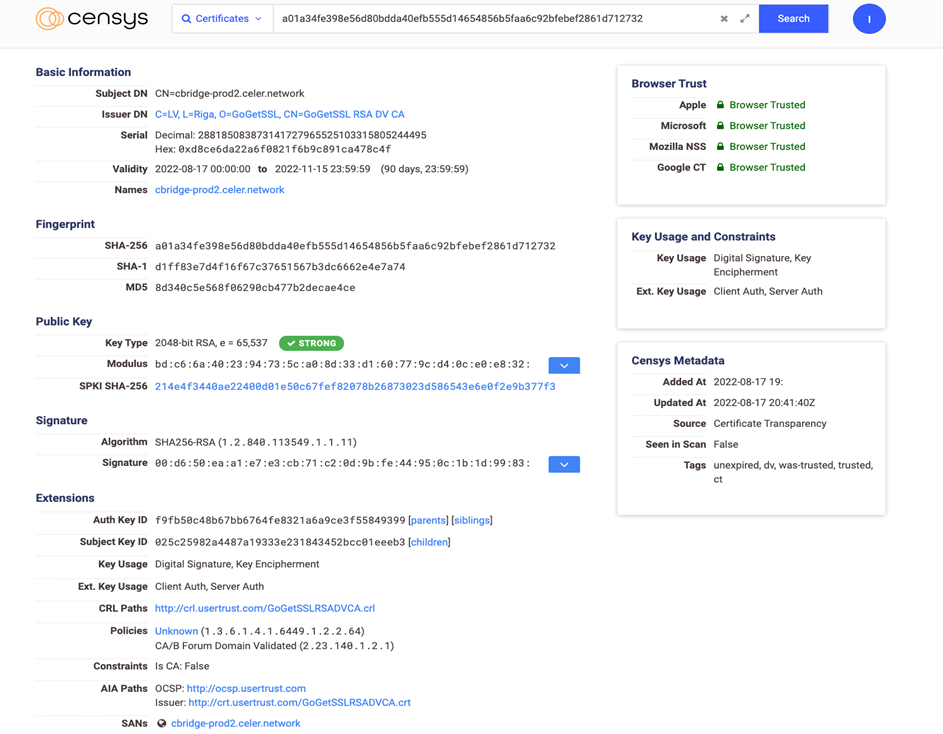This screenshot has width=943, height=734.
Task: Open the Auth Key ID siblings link
Action: pos(472,520)
